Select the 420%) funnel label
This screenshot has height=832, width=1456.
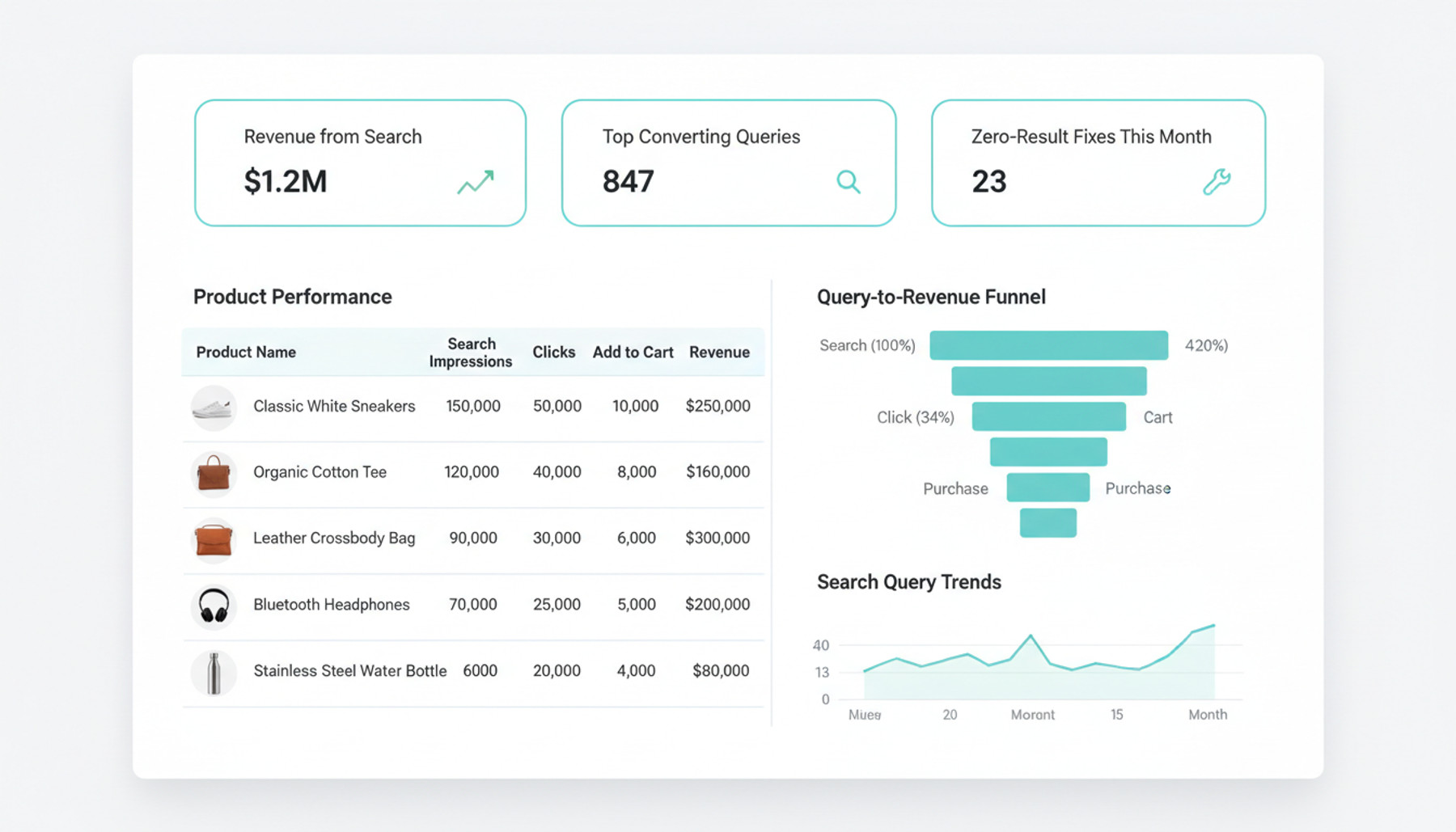coord(1206,345)
